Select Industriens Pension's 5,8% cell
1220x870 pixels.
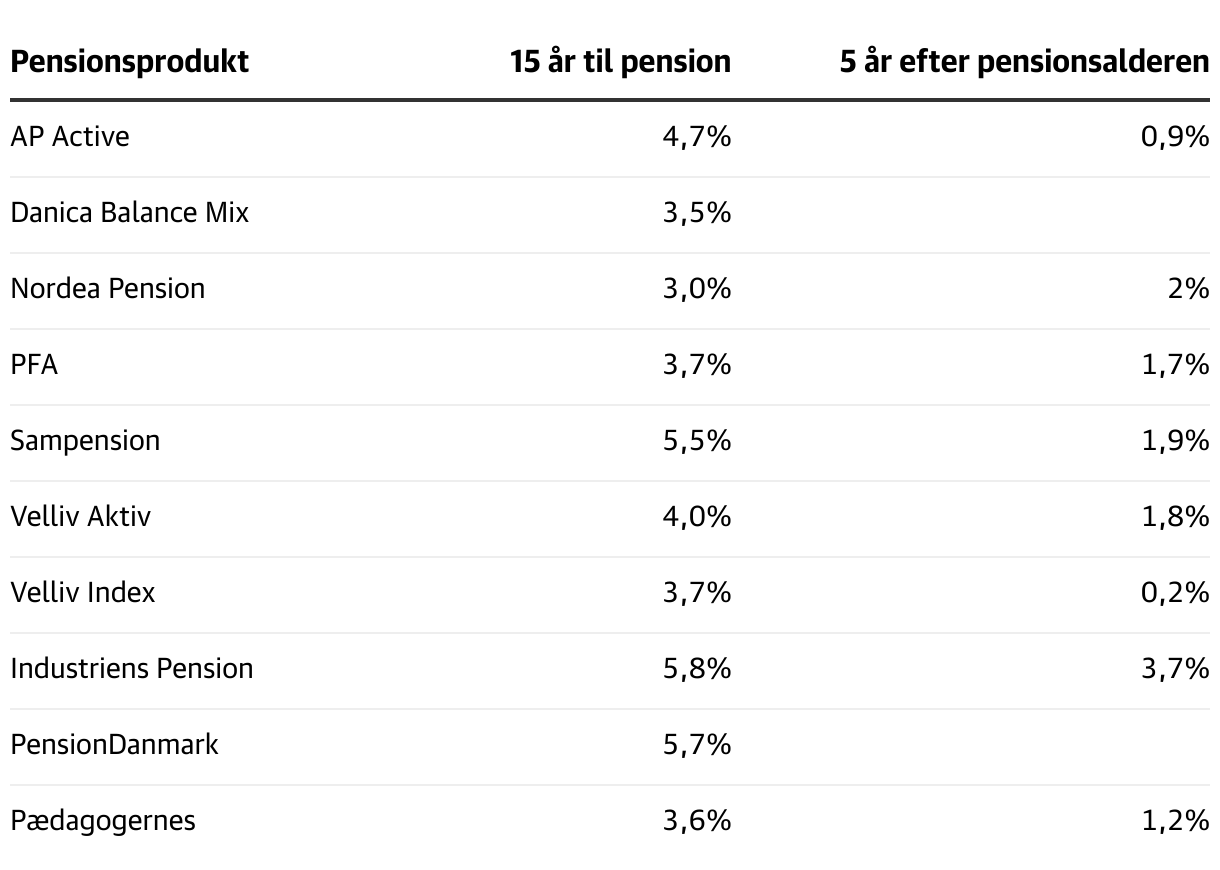pyautogui.click(x=696, y=669)
